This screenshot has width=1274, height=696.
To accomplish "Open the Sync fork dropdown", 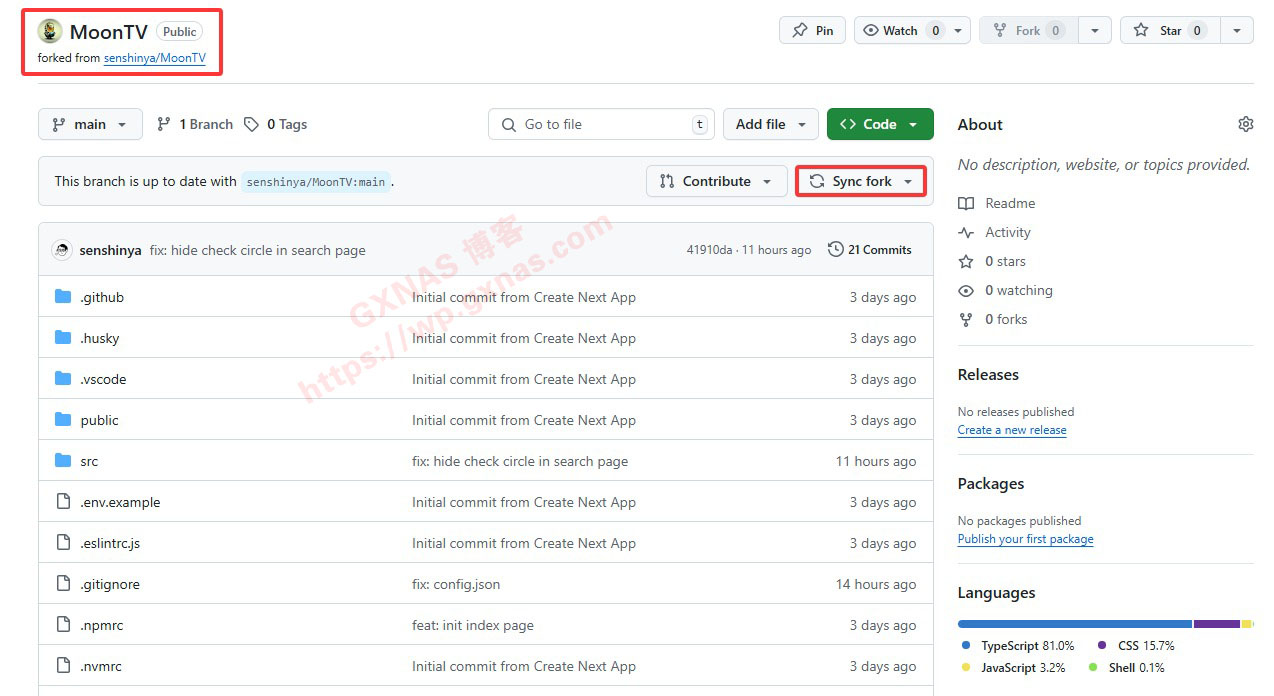I will (861, 181).
